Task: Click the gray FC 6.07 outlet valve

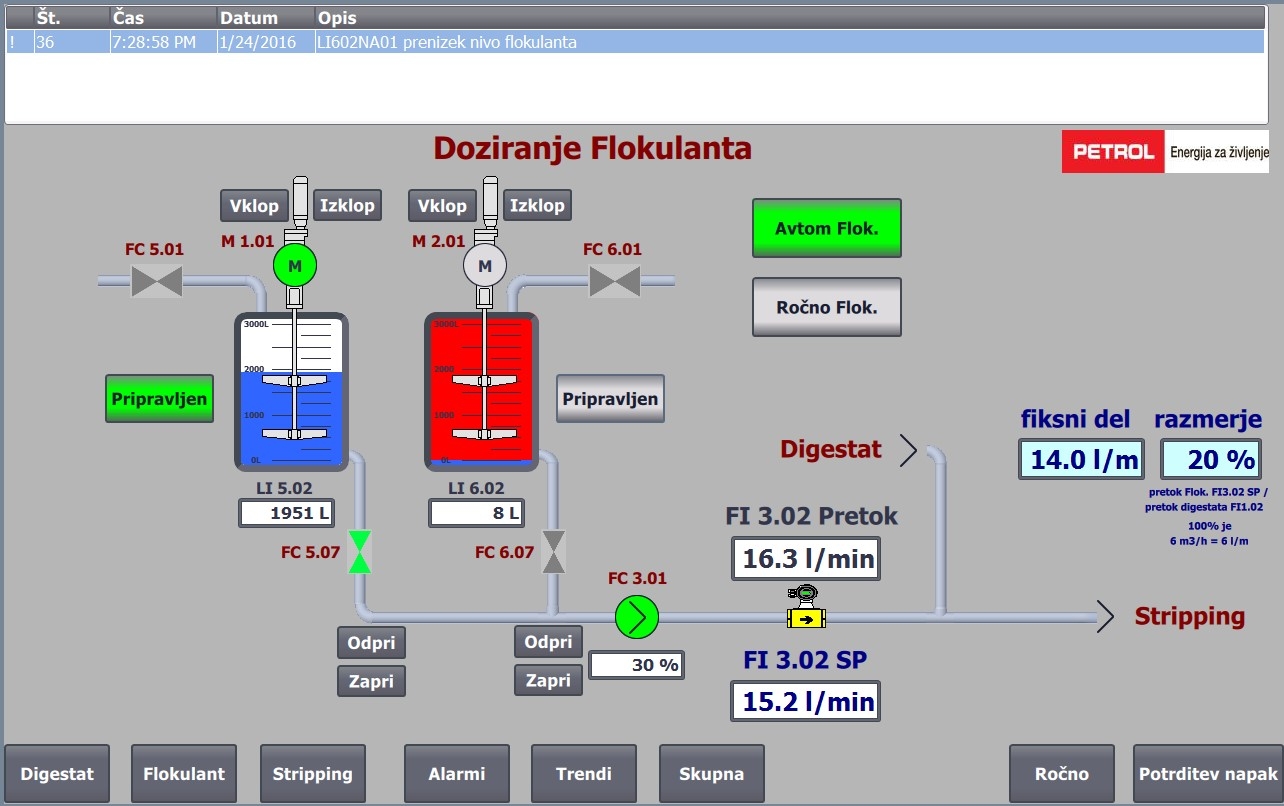Action: pos(553,552)
